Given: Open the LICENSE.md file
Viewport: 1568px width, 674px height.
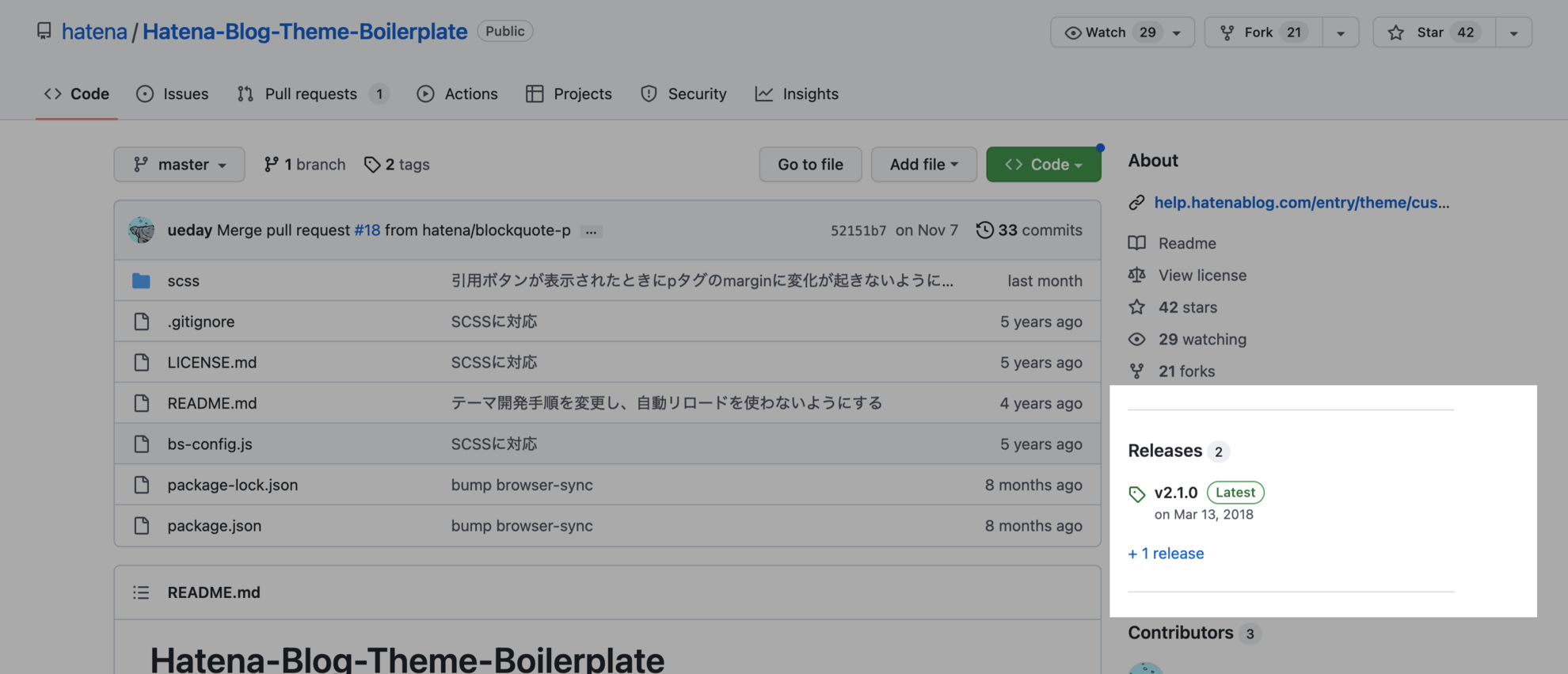Looking at the screenshot, I should [x=211, y=362].
